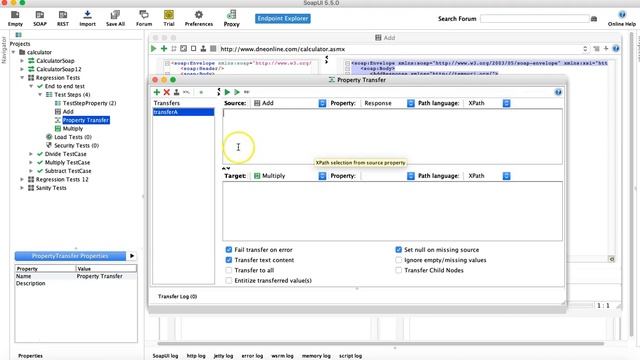Click the endpoint URL field in Add window
Image resolution: width=640 pixels, height=360 pixels.
click(x=401, y=49)
